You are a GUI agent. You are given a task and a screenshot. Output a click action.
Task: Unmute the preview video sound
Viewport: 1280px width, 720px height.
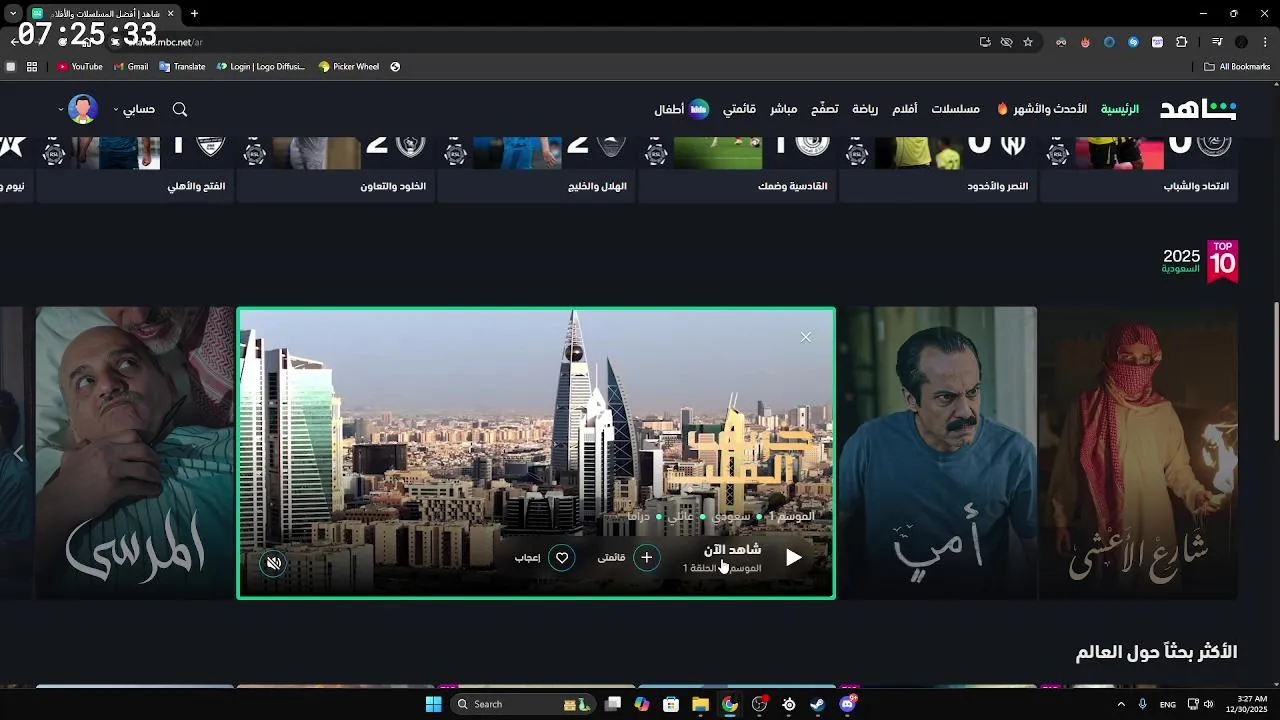(x=273, y=563)
